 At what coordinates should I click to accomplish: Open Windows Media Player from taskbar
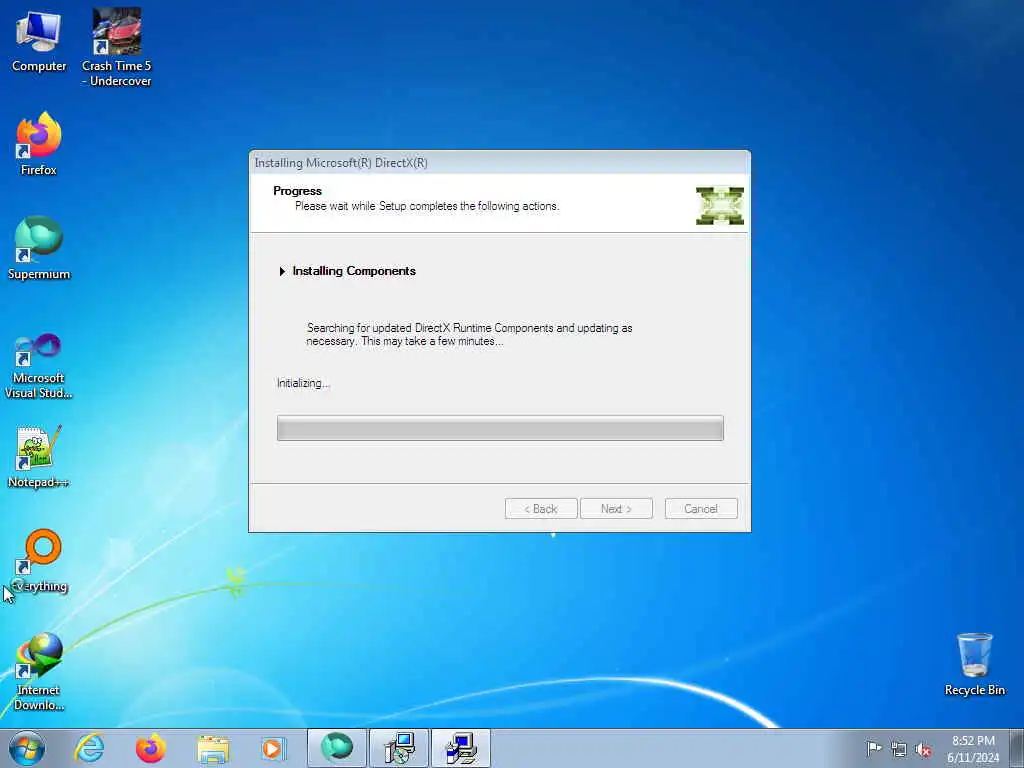273,748
